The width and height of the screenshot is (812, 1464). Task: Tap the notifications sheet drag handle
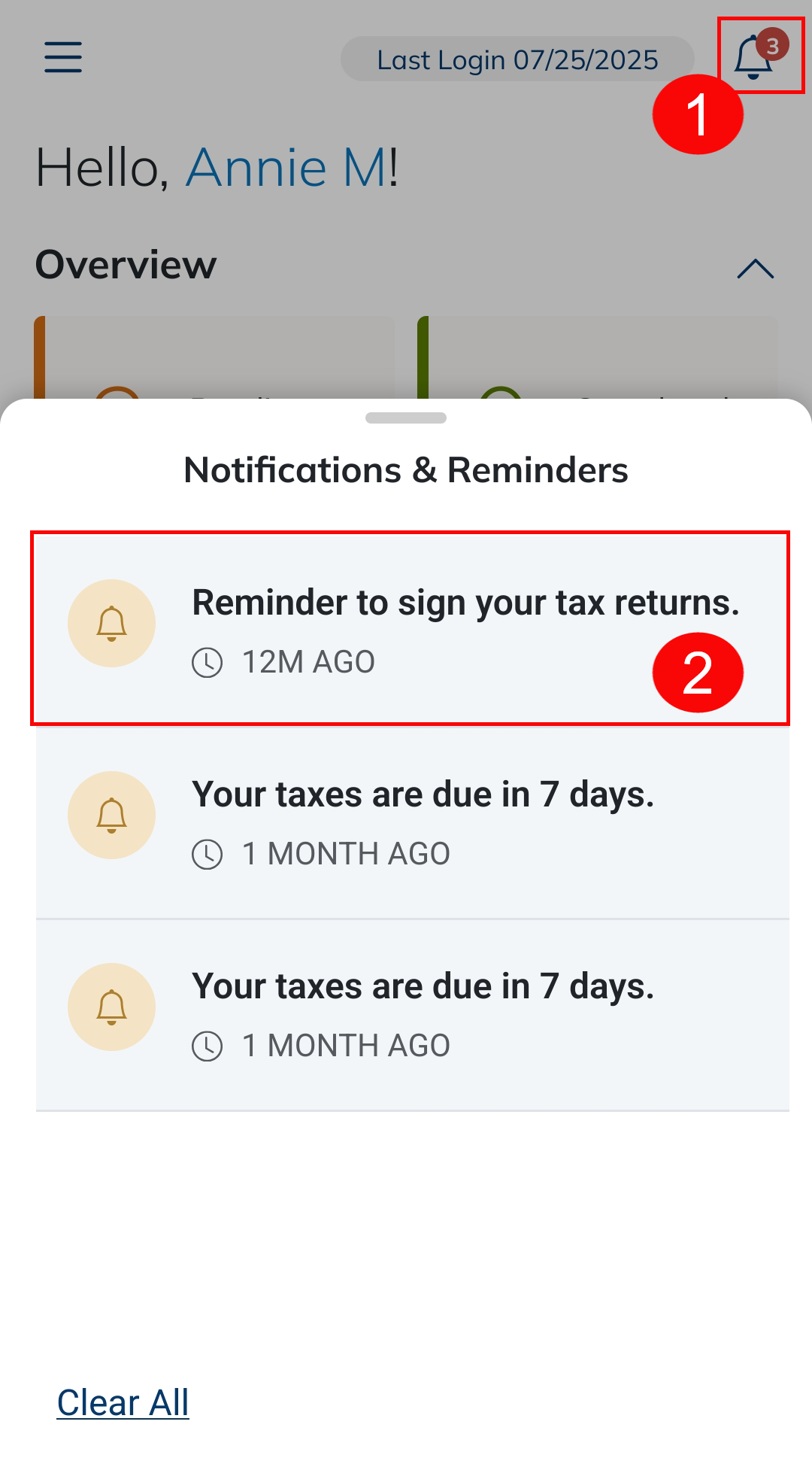tap(406, 418)
